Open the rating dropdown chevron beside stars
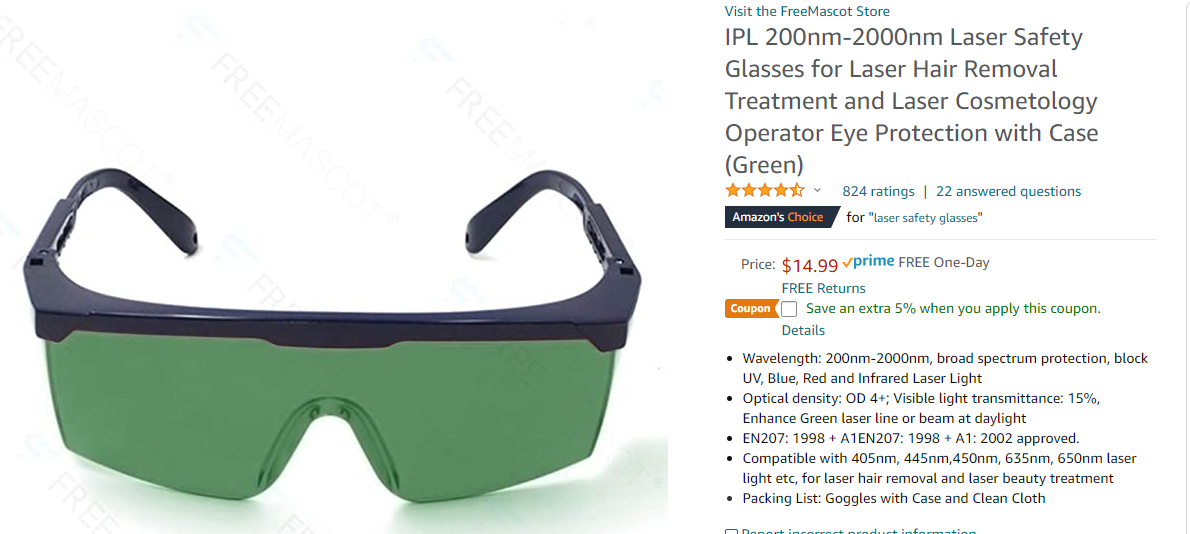This screenshot has height=534, width=1190. click(x=817, y=190)
